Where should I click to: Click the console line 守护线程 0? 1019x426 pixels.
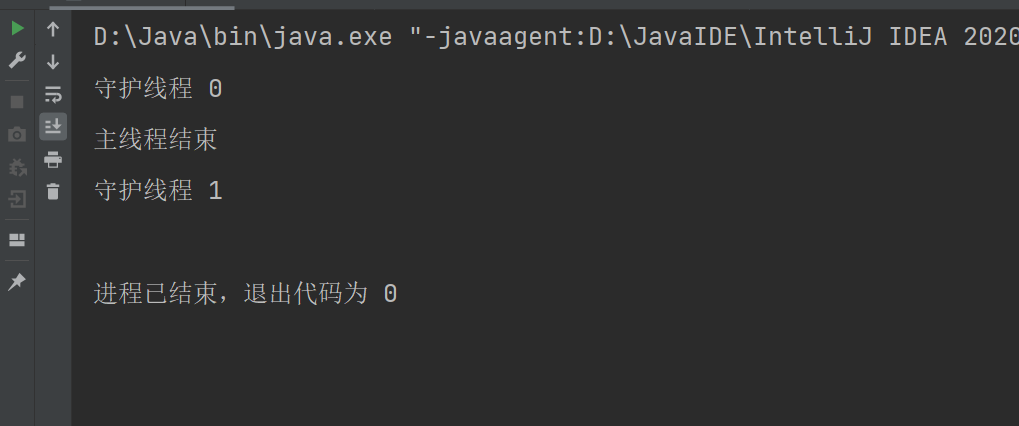(158, 89)
